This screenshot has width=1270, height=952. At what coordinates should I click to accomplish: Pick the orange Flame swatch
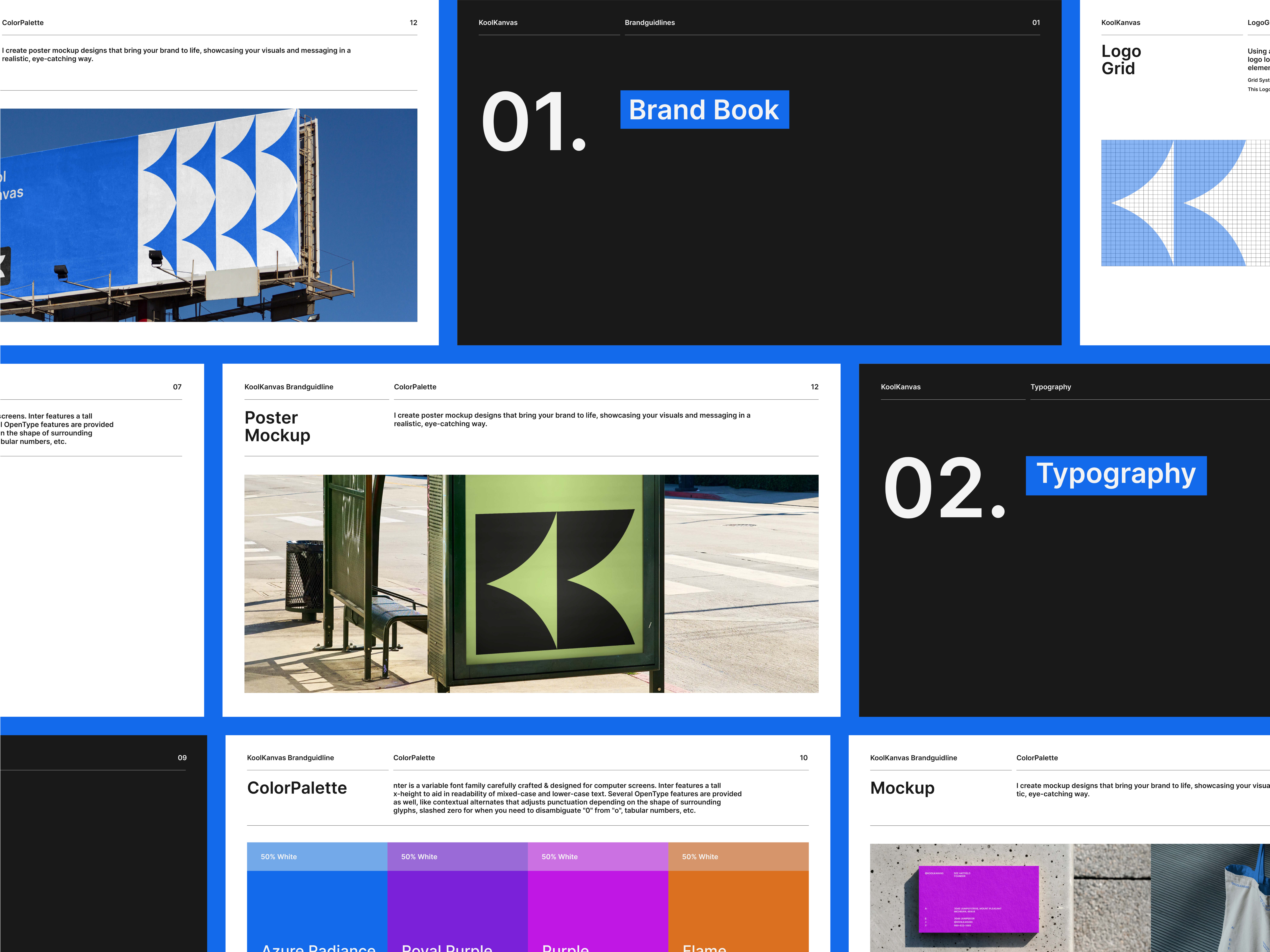point(738,911)
